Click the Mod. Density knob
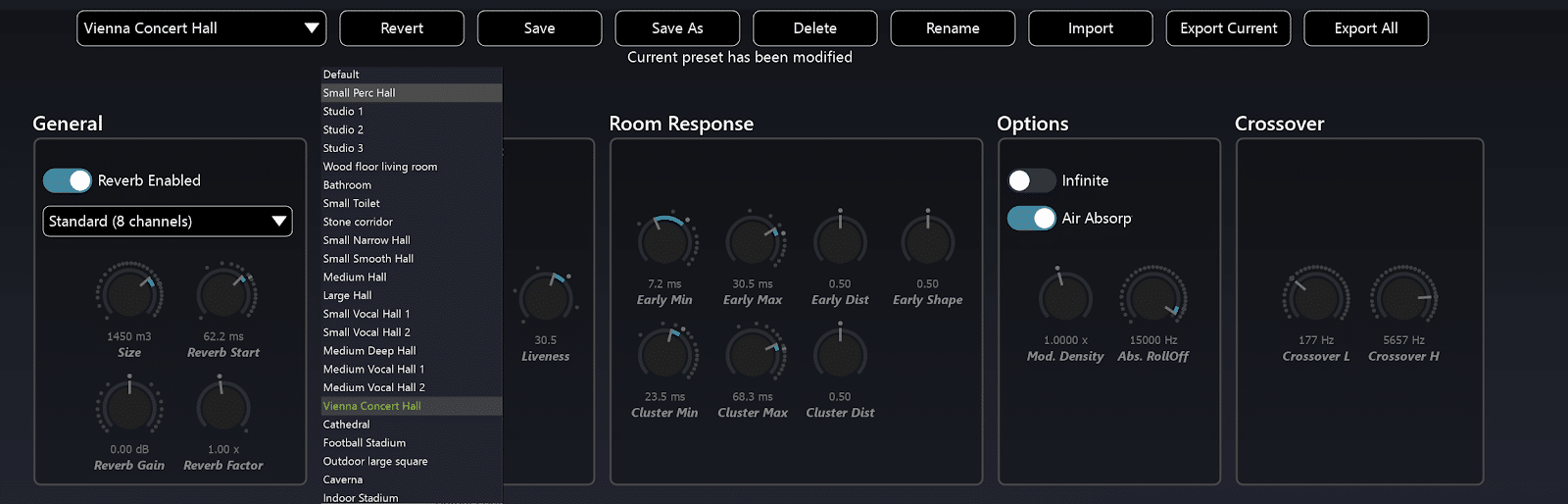This screenshot has width=1568, height=504. [1065, 297]
